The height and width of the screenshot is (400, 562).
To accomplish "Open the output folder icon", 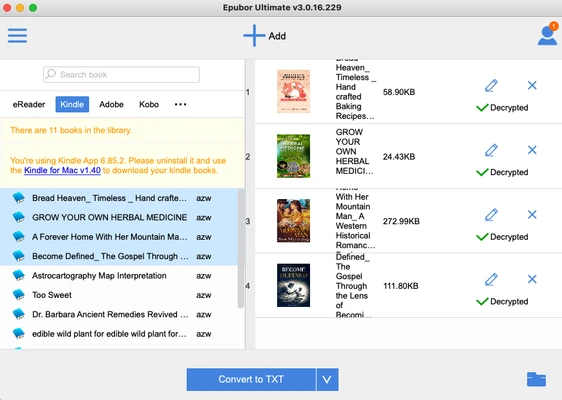I will pos(536,379).
